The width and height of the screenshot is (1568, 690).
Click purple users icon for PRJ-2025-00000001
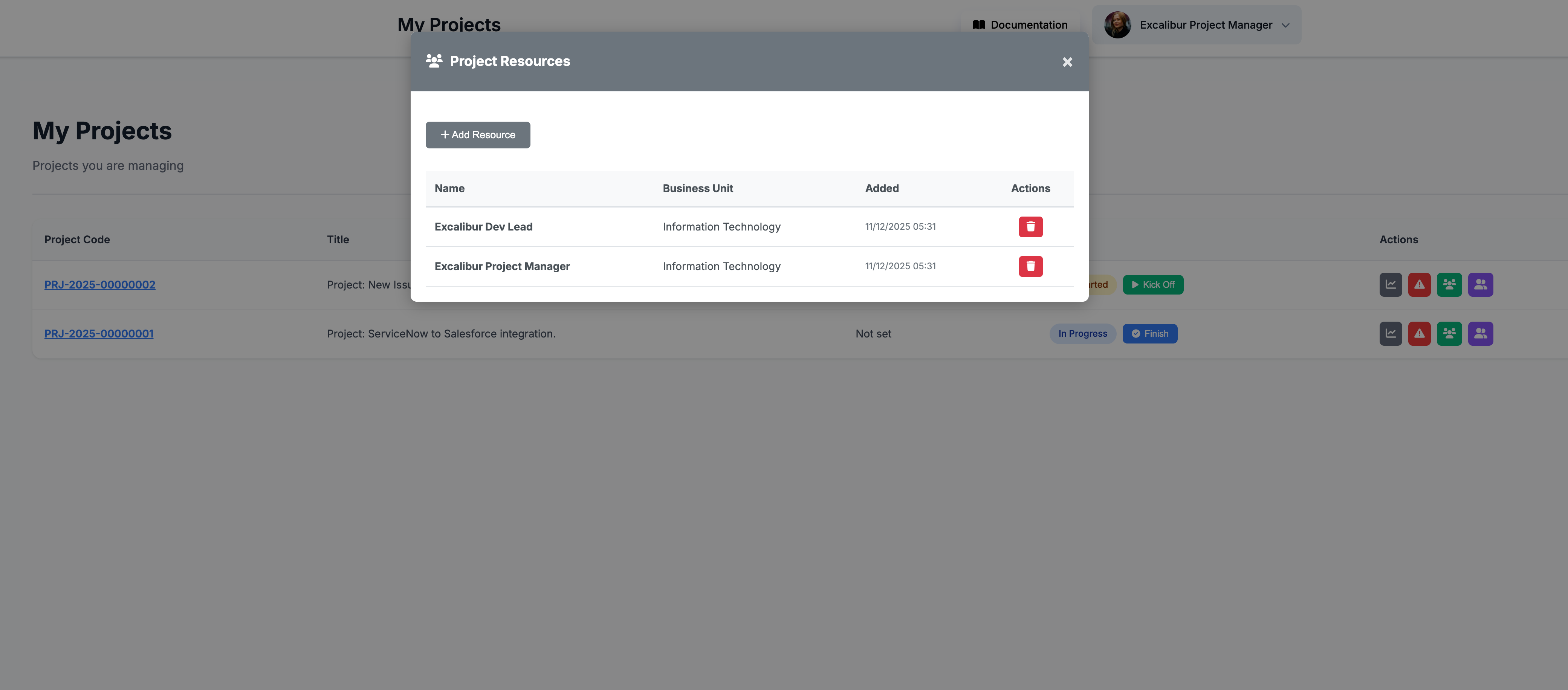tap(1480, 333)
